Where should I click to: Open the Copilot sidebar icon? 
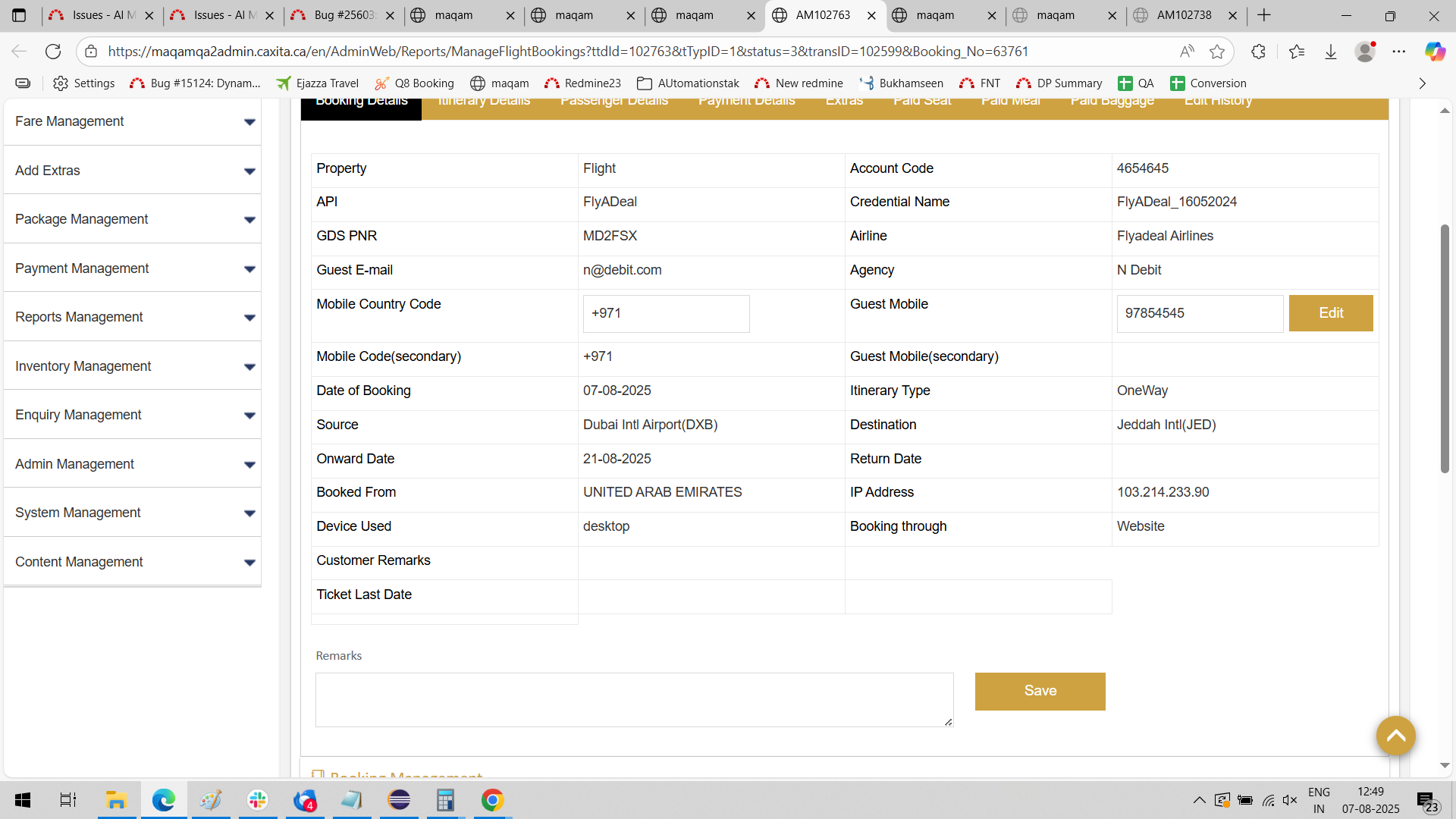[x=1434, y=52]
